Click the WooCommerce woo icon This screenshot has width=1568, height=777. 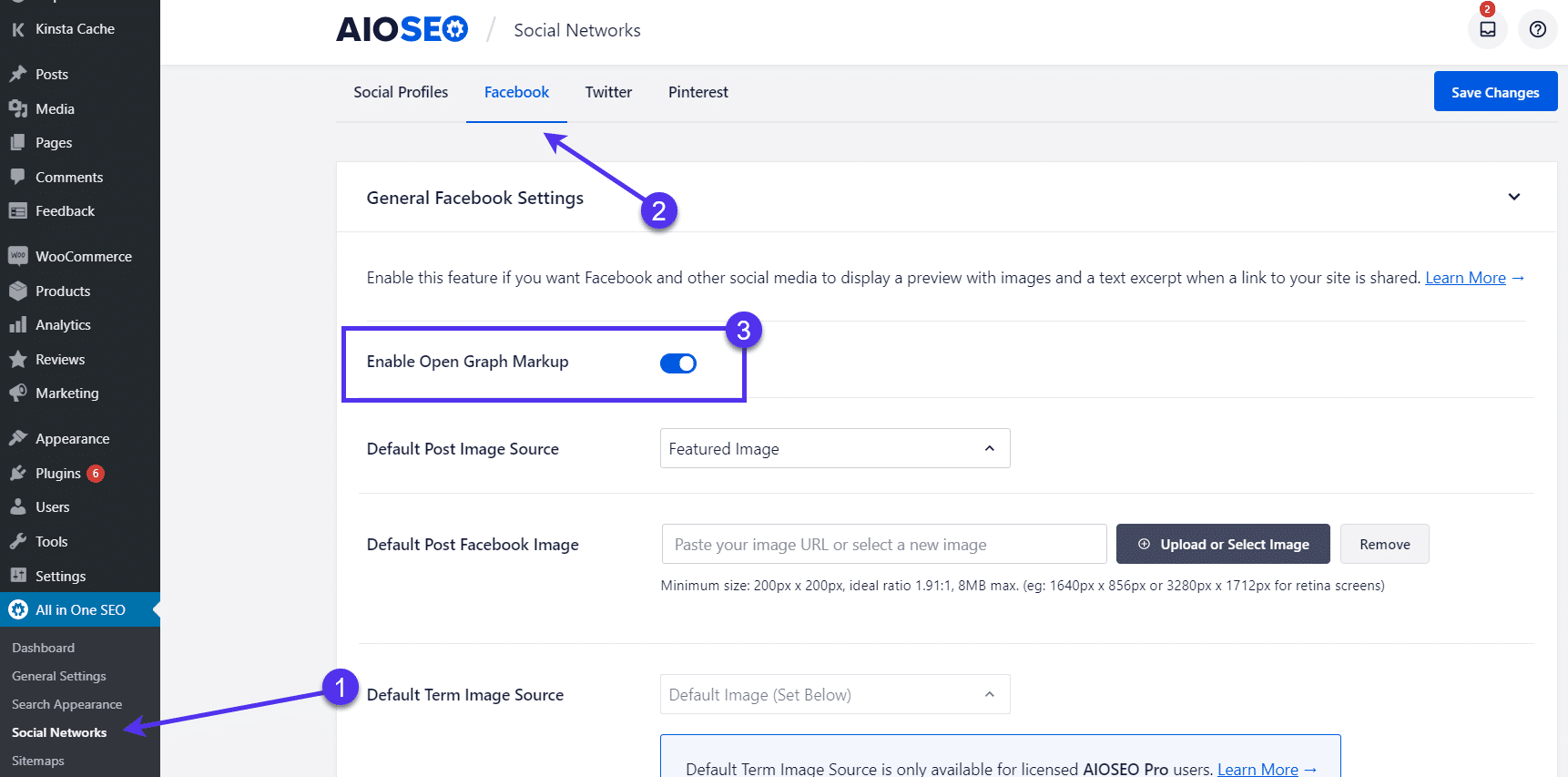tap(18, 256)
